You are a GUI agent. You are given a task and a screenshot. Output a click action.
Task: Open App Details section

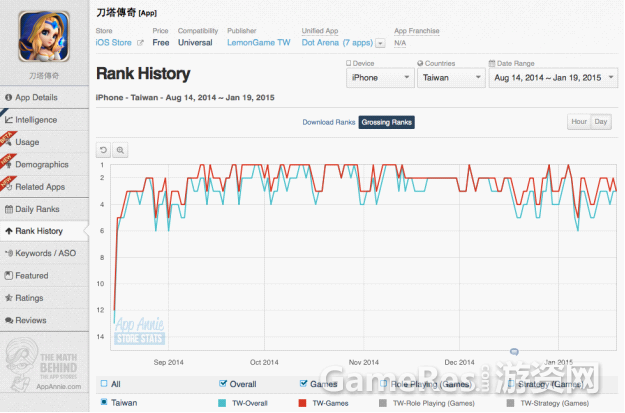(44, 97)
